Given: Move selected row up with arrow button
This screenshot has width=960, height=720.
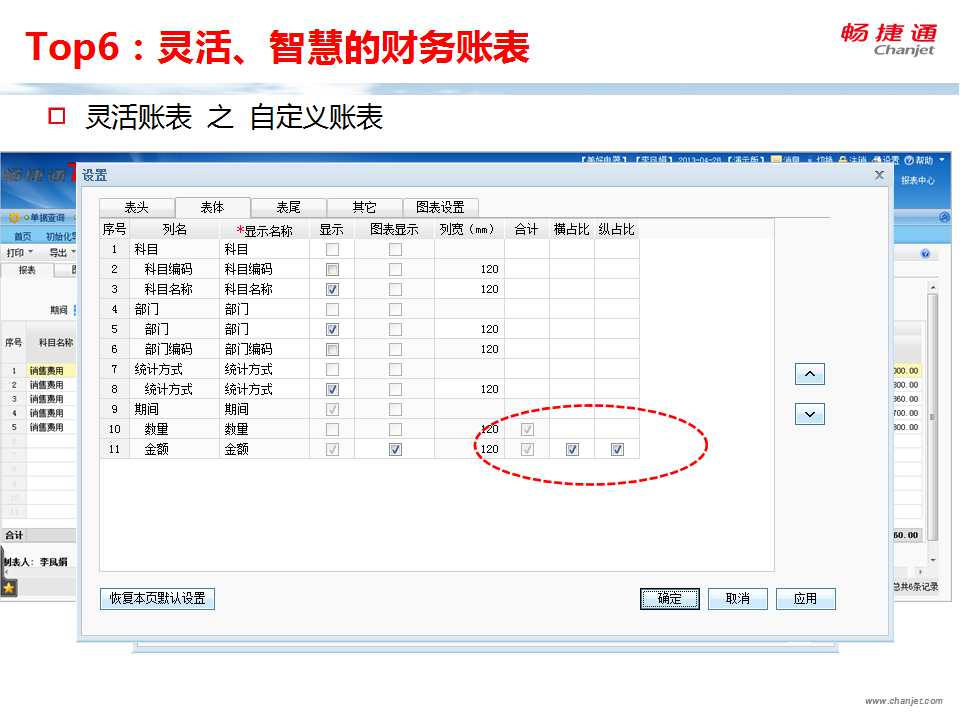Looking at the screenshot, I should pyautogui.click(x=809, y=374).
